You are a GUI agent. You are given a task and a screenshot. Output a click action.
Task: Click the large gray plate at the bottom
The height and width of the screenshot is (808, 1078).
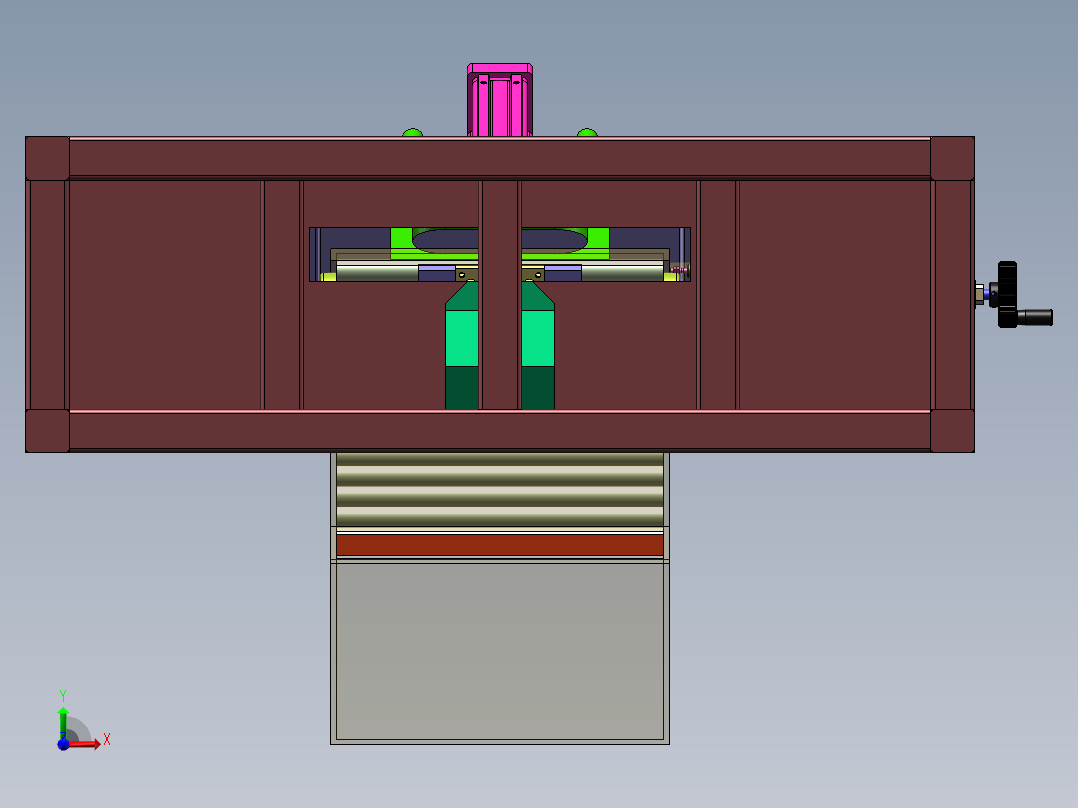(x=499, y=650)
